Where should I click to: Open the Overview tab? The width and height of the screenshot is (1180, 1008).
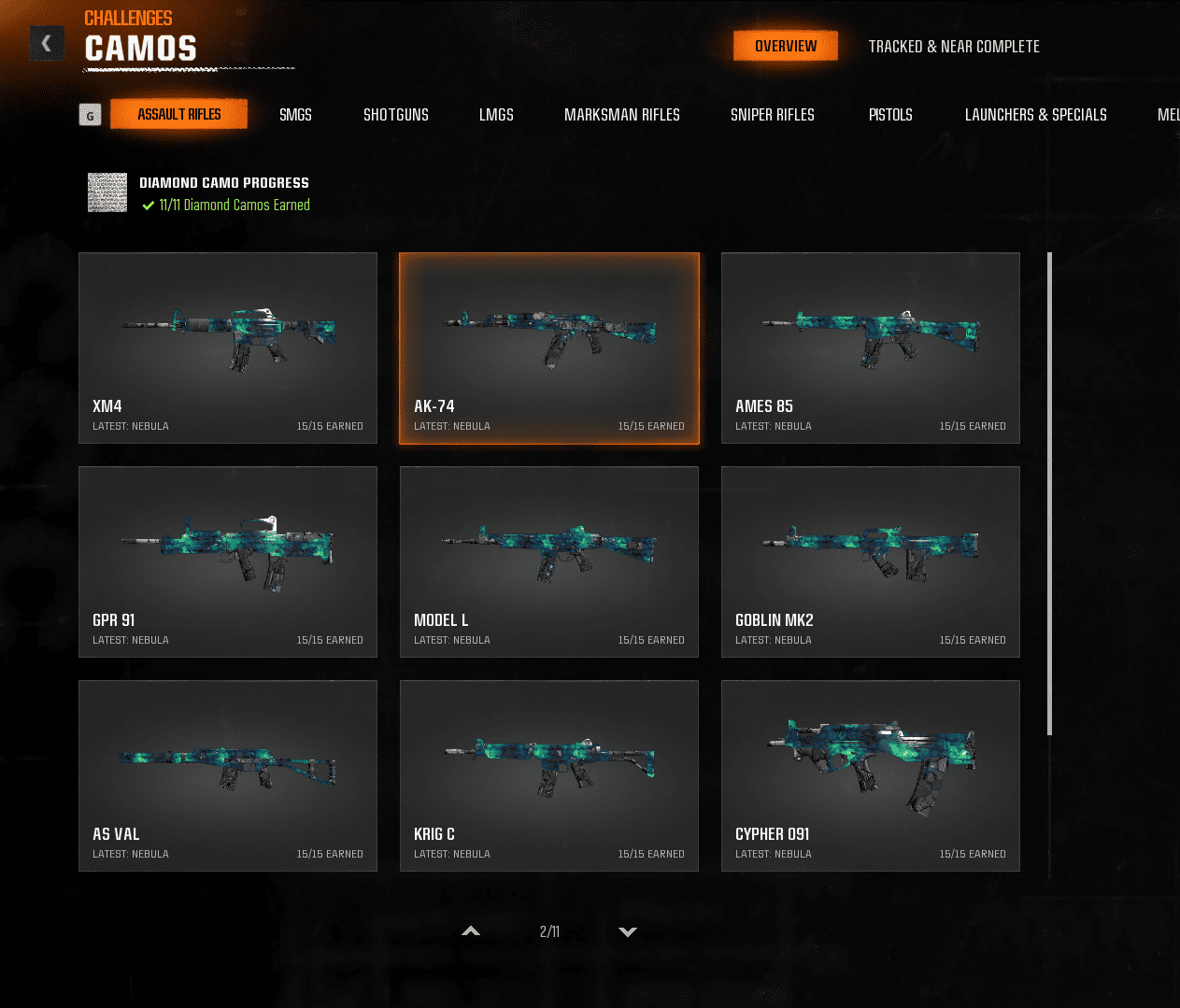coord(785,46)
